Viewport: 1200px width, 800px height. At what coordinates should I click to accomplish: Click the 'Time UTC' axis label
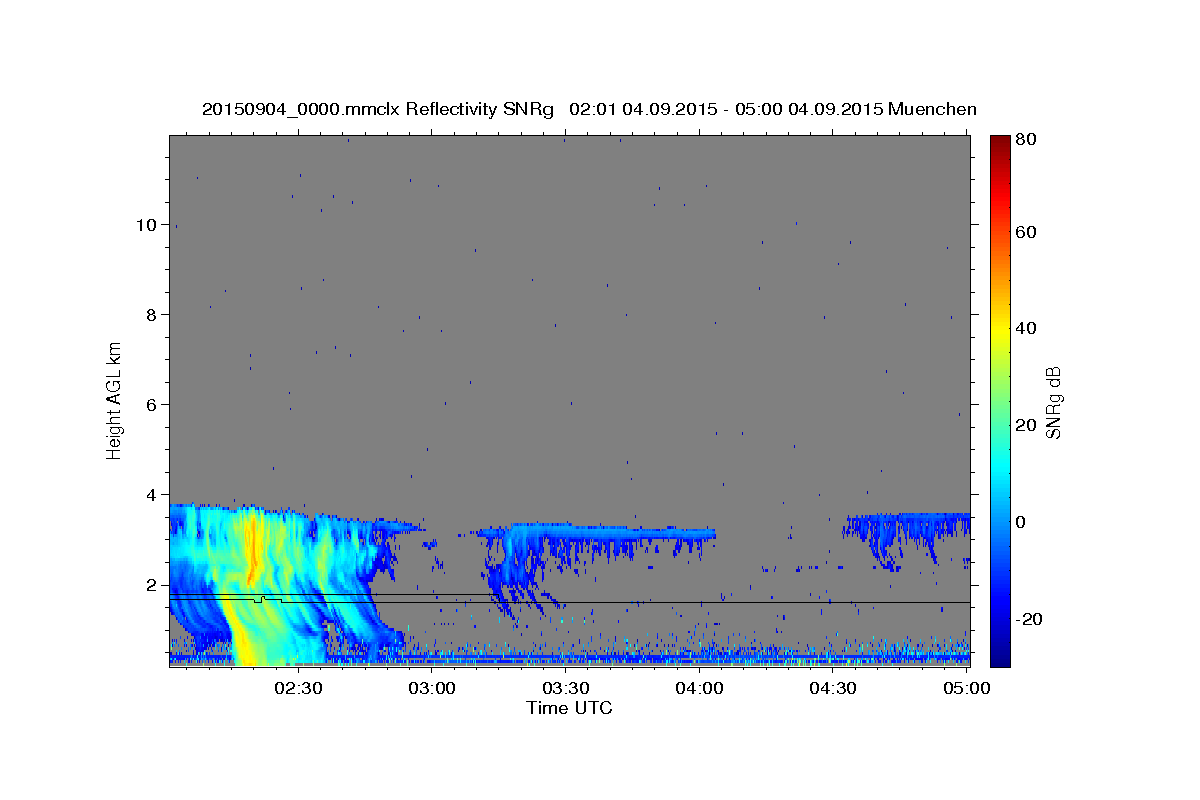569,708
